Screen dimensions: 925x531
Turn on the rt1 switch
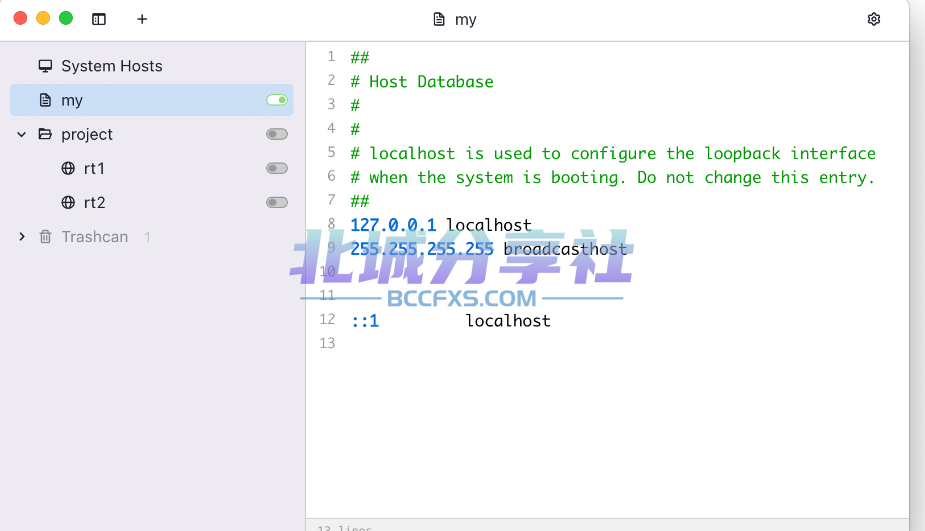[x=277, y=168]
